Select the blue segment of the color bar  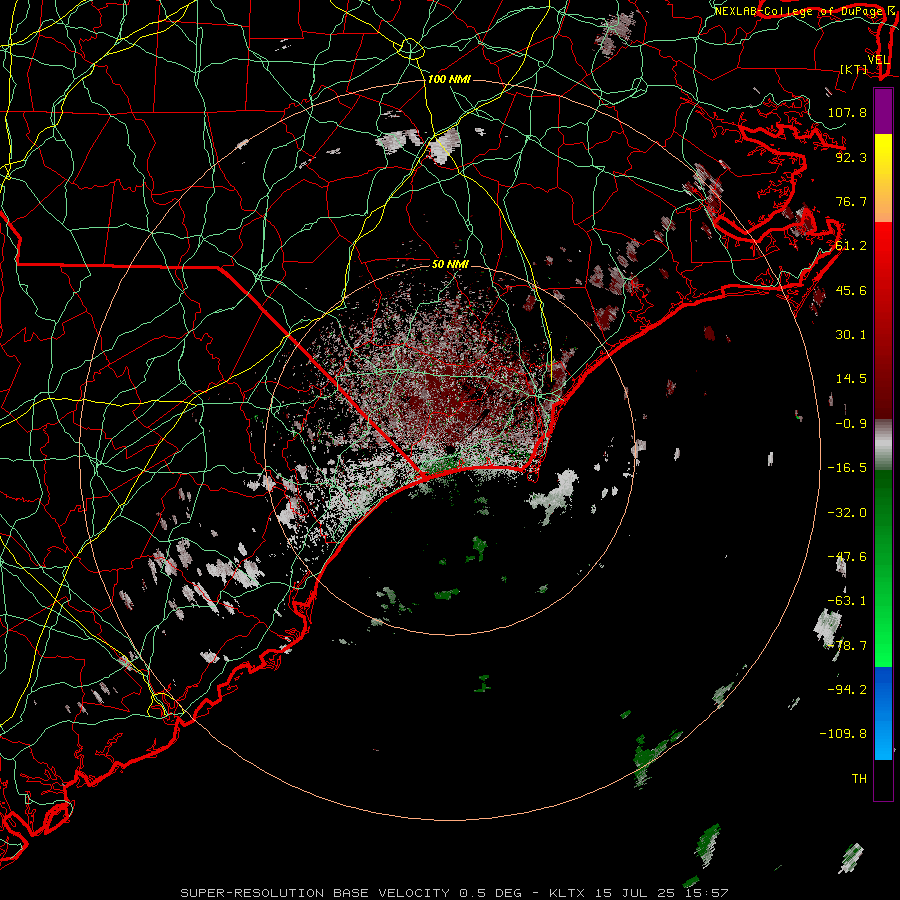tap(883, 713)
